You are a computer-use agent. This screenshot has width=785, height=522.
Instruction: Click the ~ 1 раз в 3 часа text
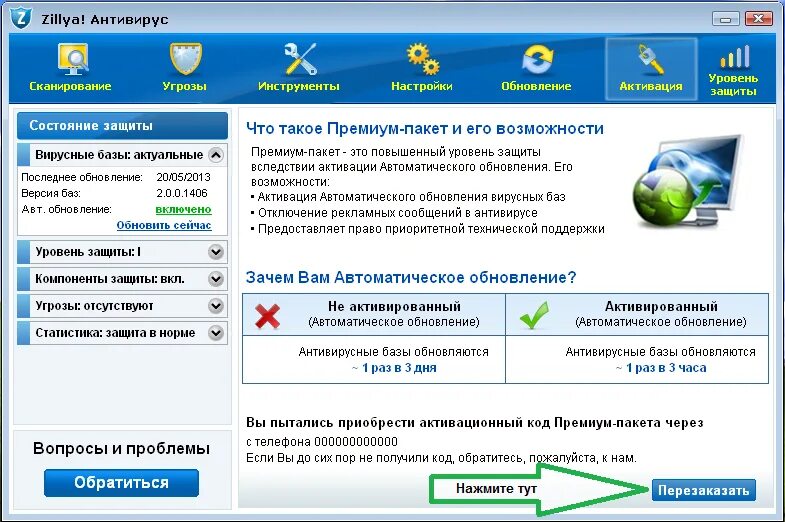point(661,368)
